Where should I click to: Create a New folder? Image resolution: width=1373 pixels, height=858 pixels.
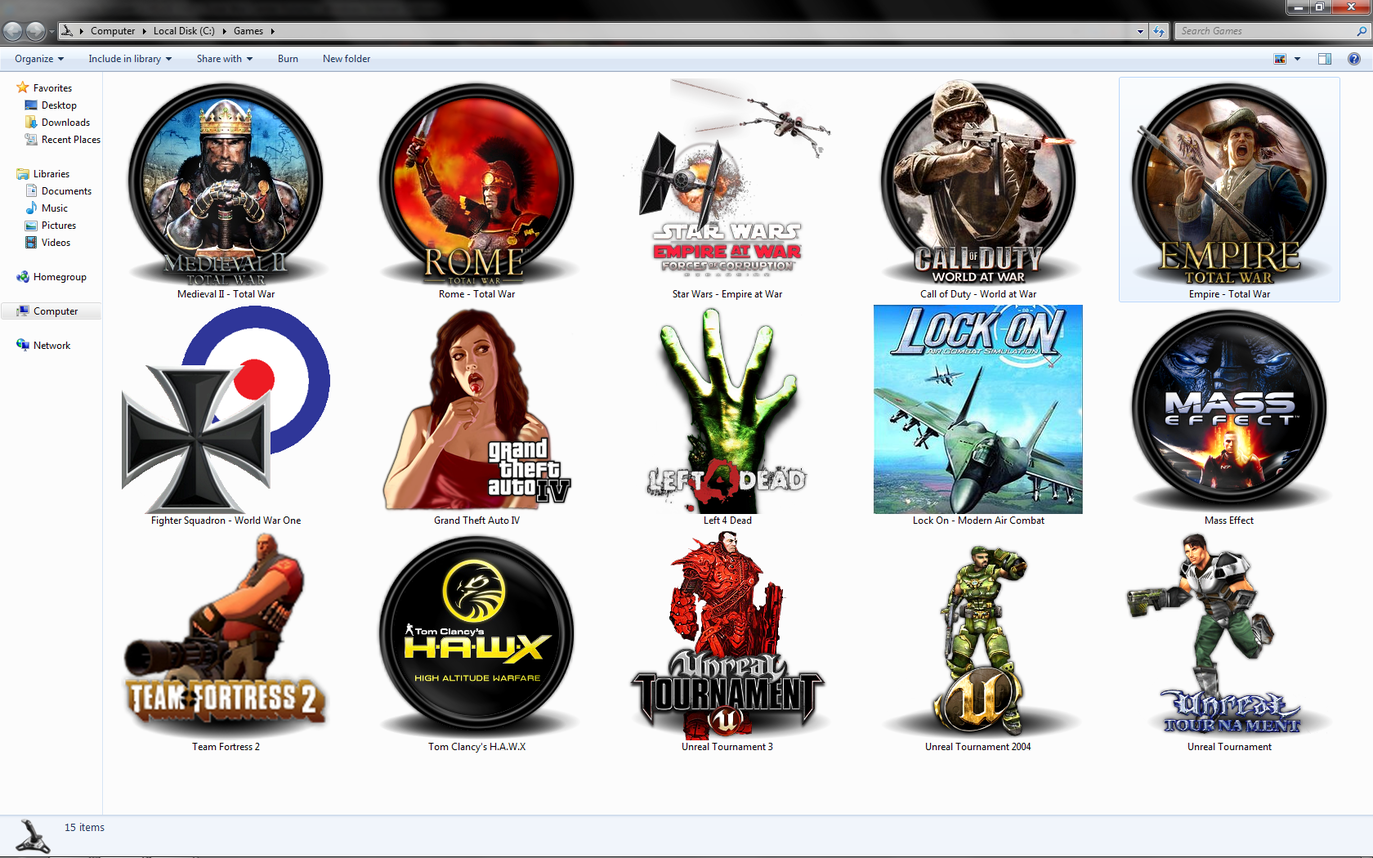(346, 59)
